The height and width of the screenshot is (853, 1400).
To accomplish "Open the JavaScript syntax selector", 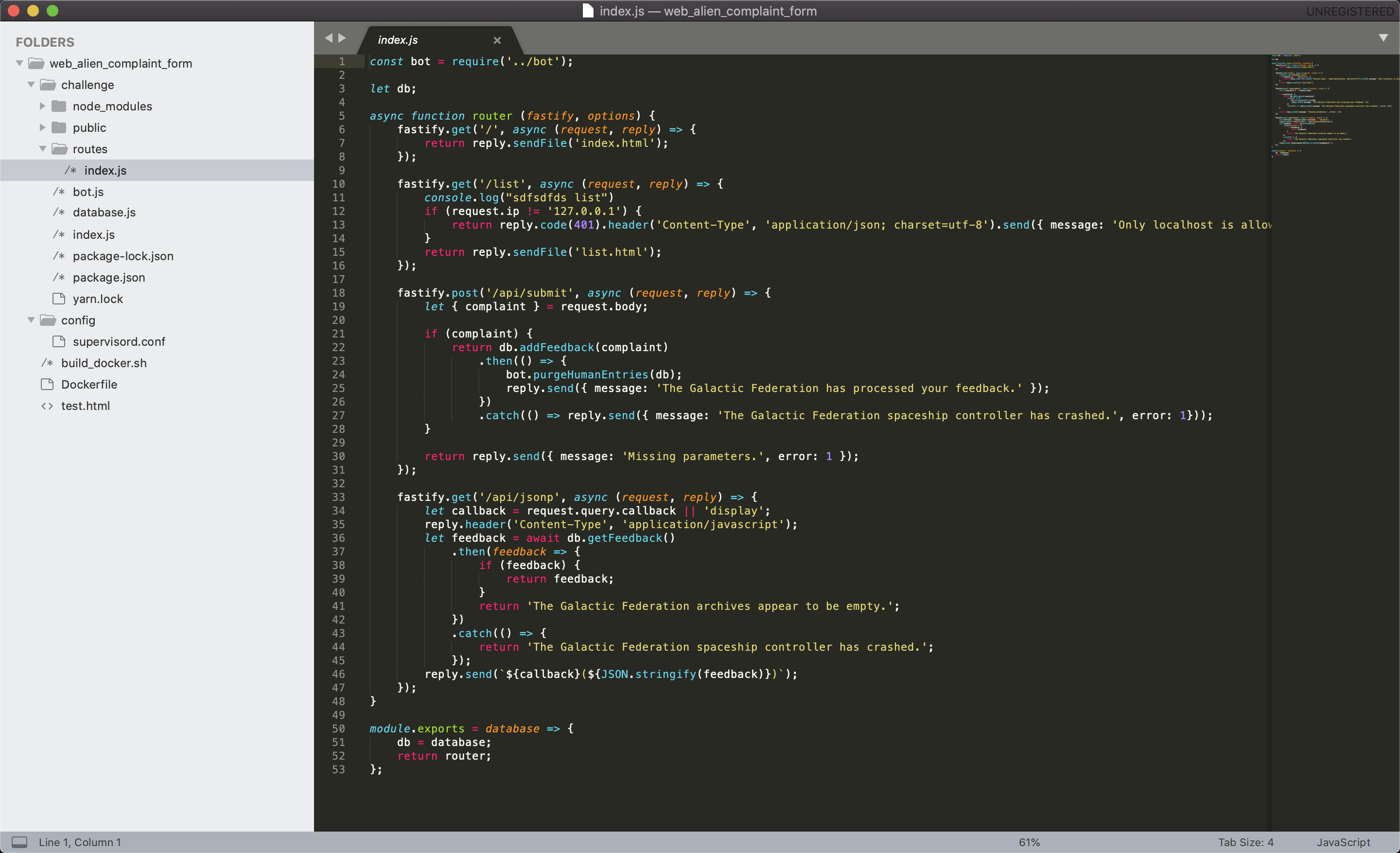I will [1343, 842].
